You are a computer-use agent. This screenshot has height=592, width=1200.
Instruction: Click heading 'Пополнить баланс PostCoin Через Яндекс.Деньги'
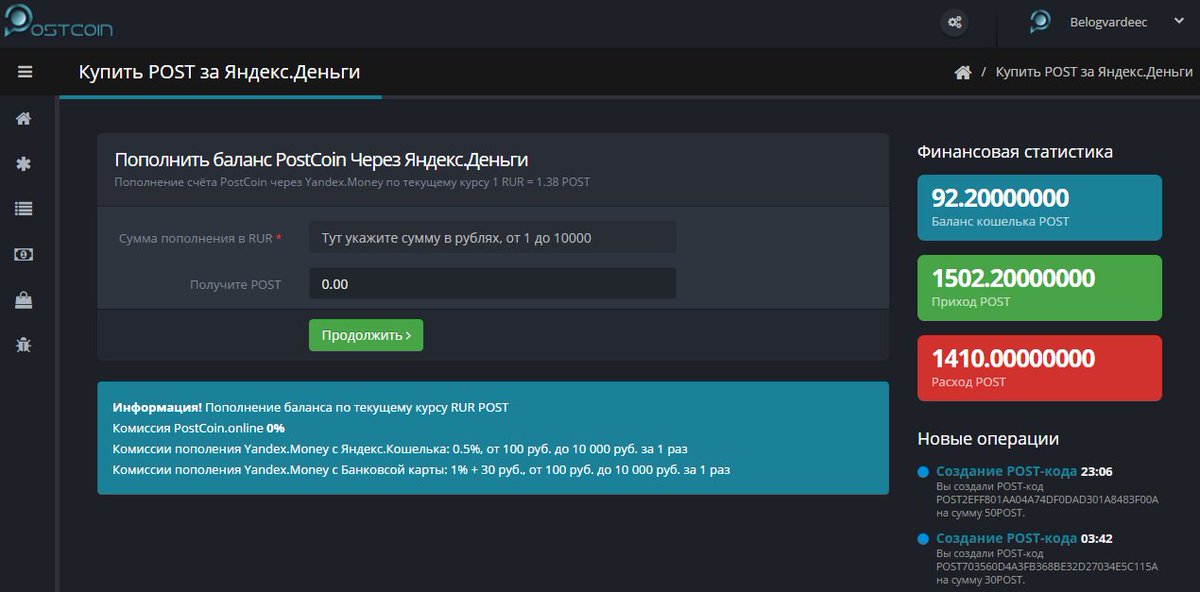tap(321, 159)
